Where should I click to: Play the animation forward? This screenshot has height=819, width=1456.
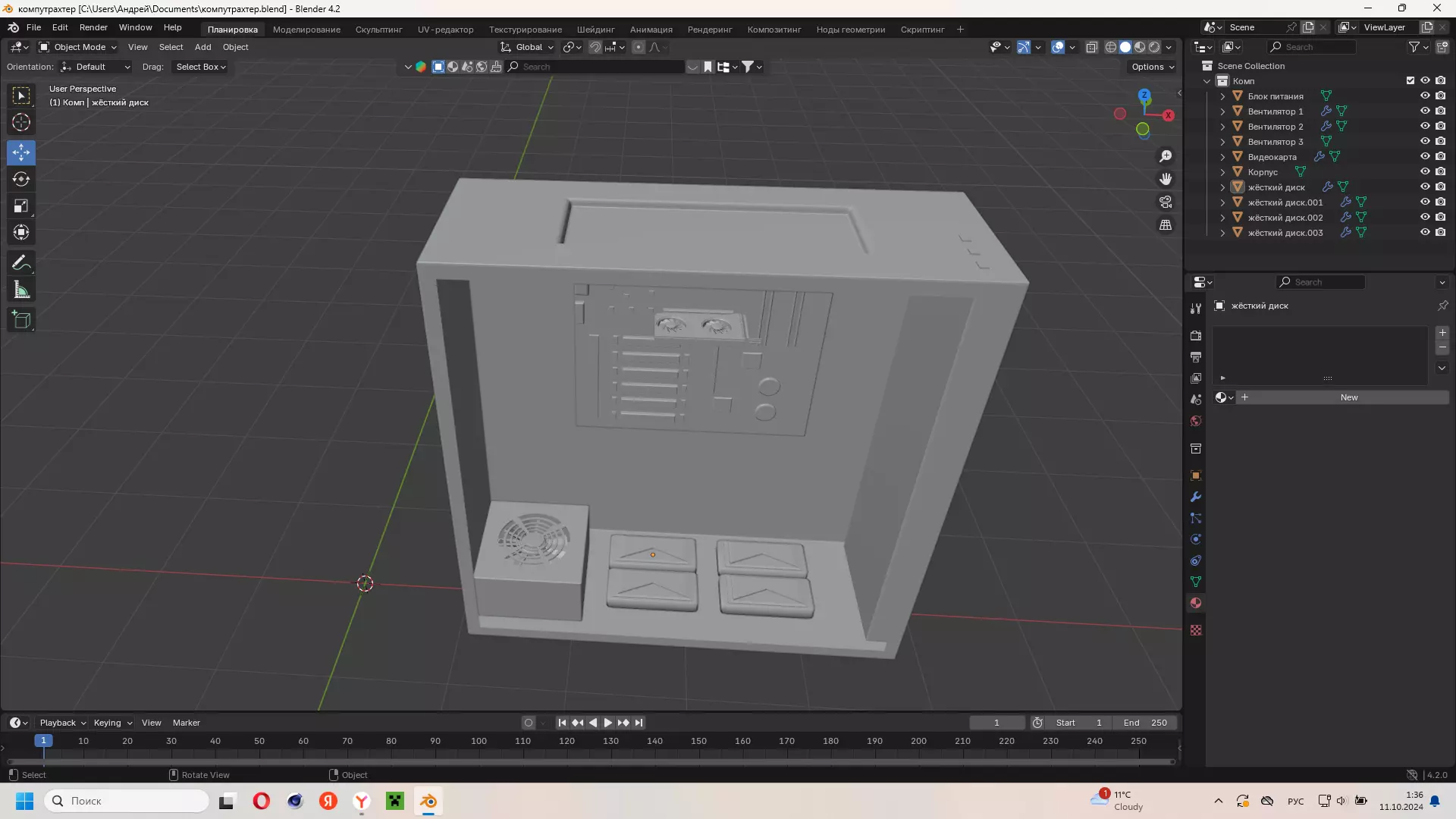pyautogui.click(x=607, y=723)
